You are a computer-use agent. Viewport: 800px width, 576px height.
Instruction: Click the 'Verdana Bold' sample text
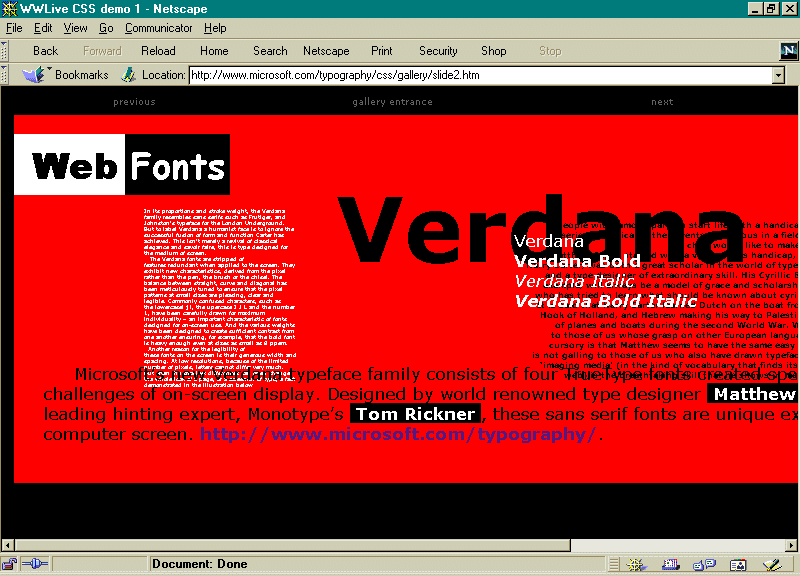pyautogui.click(x=577, y=261)
